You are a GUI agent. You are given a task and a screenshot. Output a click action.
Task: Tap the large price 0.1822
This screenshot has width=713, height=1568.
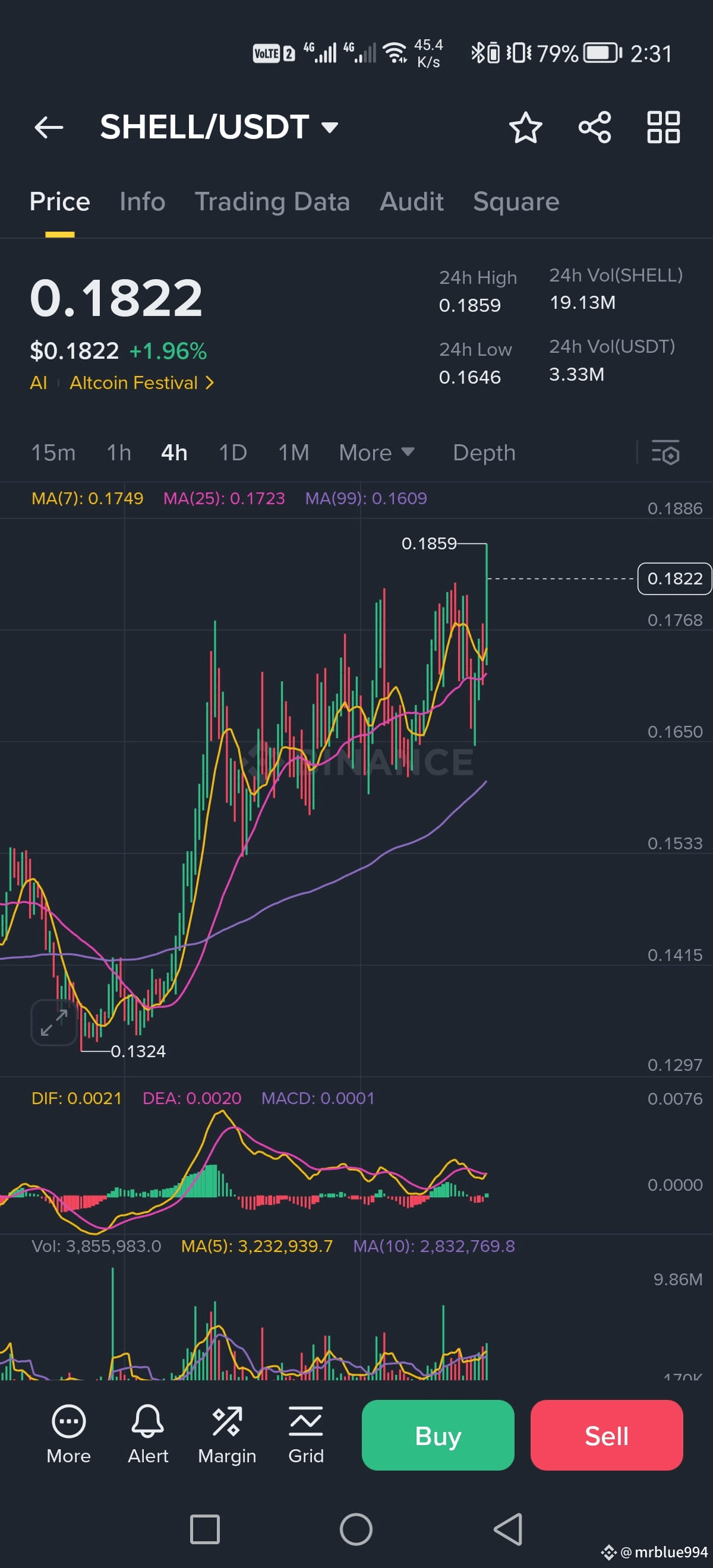pyautogui.click(x=116, y=298)
